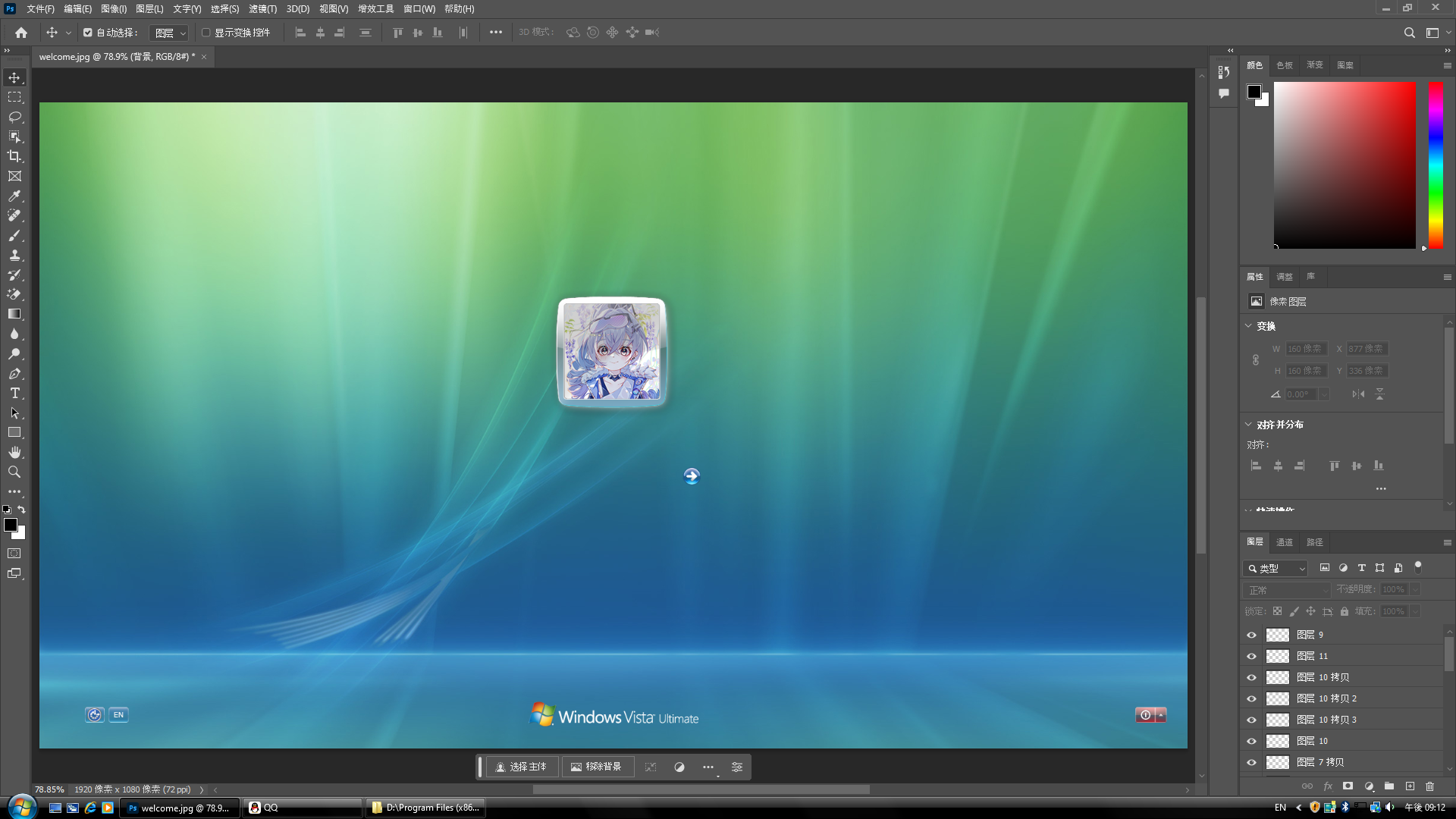
Task: Select the History Brush tool
Action: [x=14, y=275]
